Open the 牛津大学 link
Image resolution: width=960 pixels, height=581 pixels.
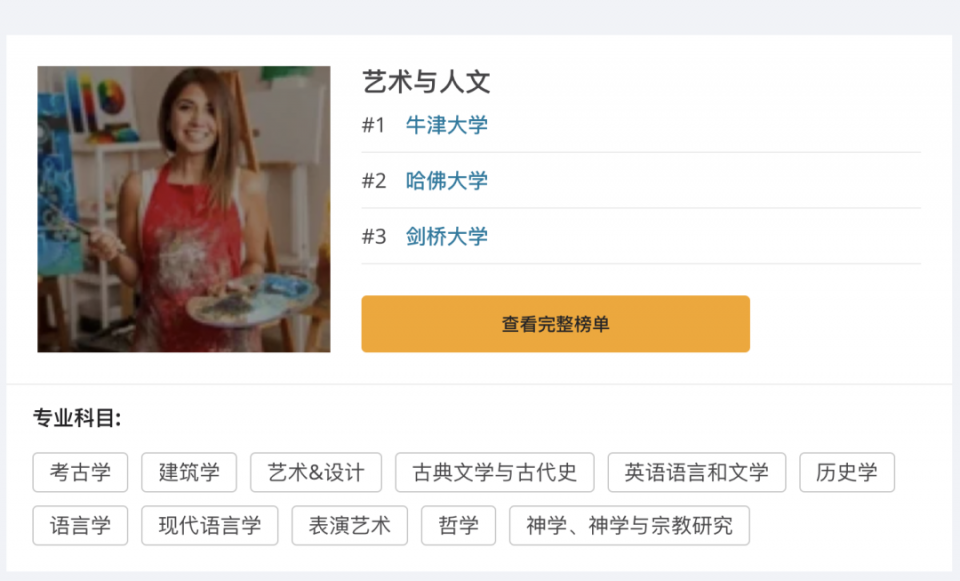446,125
